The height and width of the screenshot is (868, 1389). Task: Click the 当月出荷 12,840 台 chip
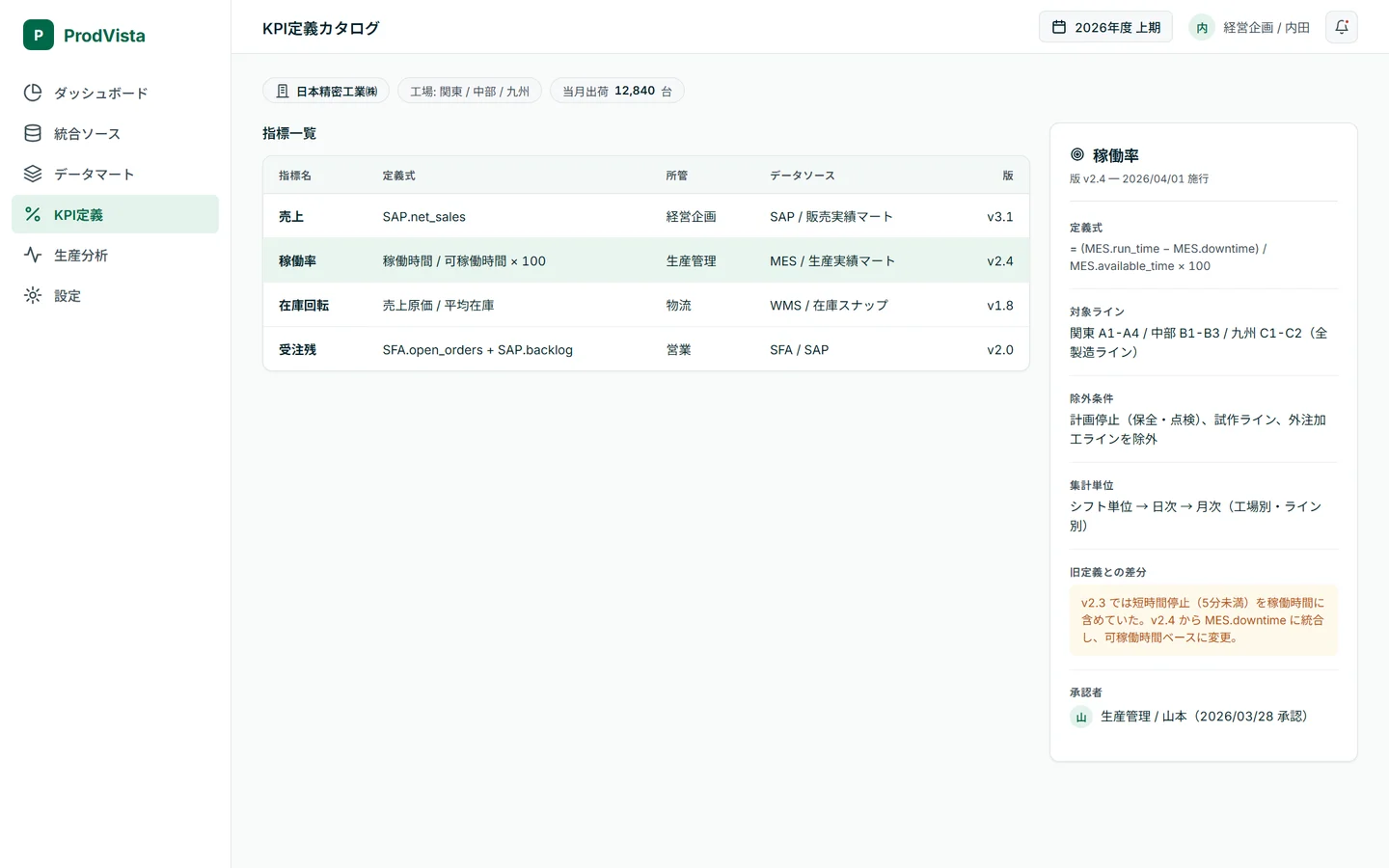pos(617,91)
